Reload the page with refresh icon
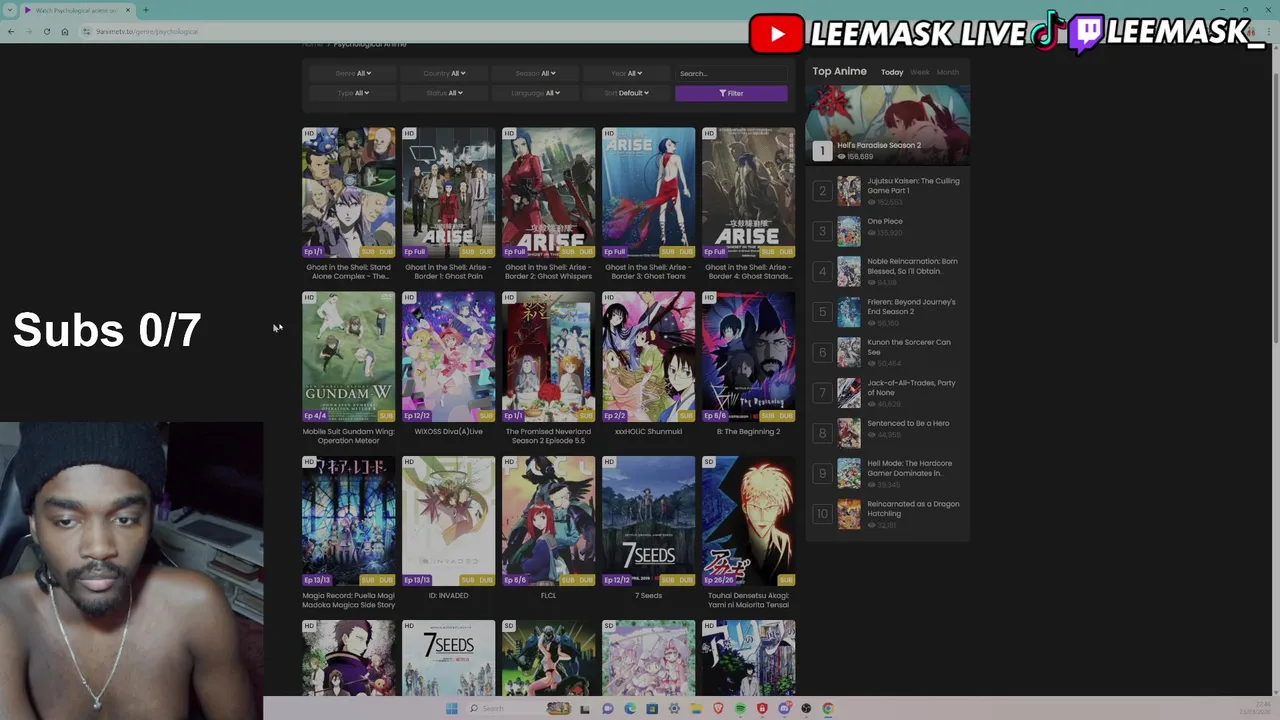This screenshot has width=1280, height=720. click(x=47, y=31)
